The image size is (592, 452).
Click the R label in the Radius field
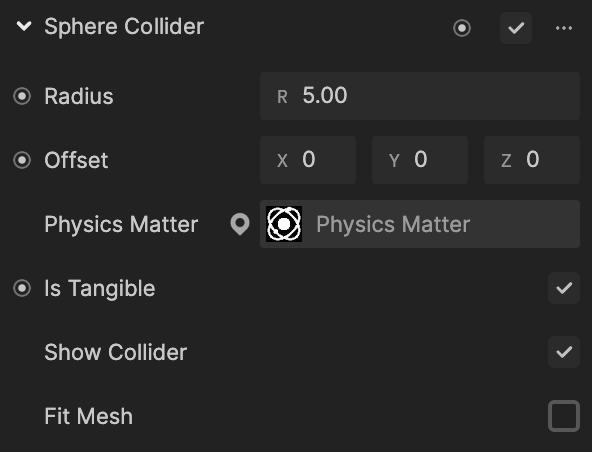coord(282,97)
